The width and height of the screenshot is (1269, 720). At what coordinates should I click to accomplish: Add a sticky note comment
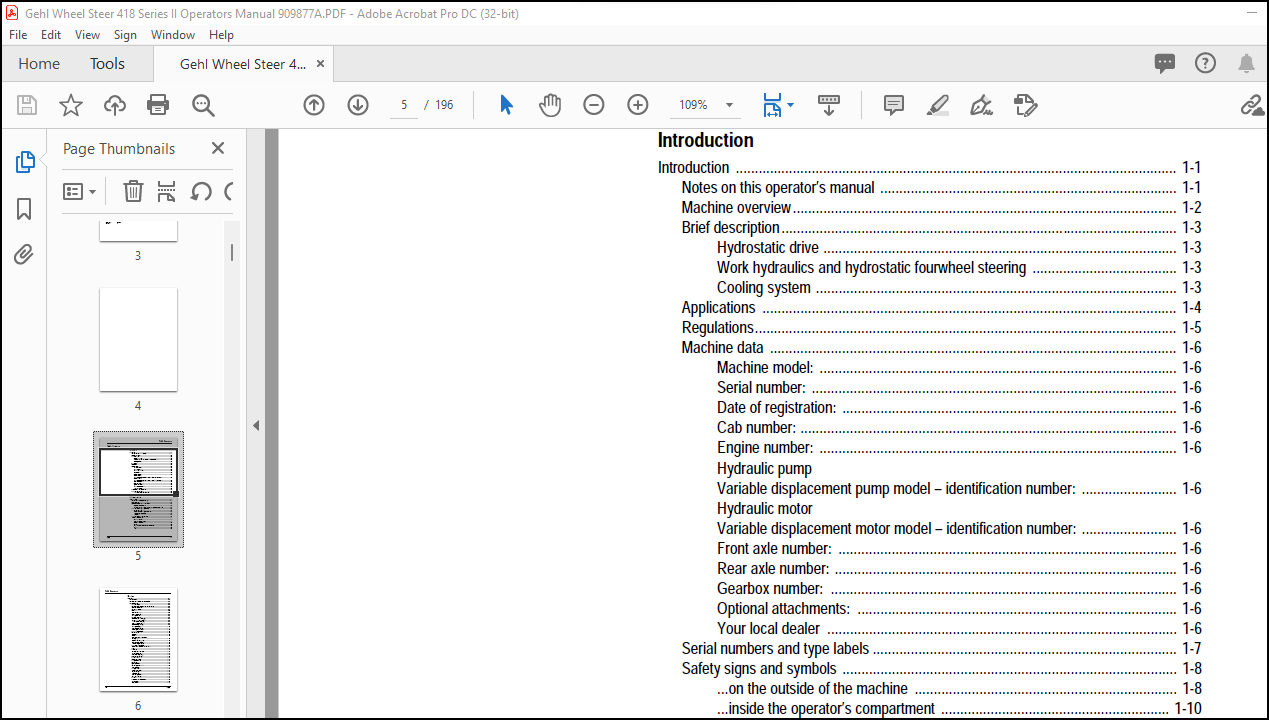coord(894,105)
